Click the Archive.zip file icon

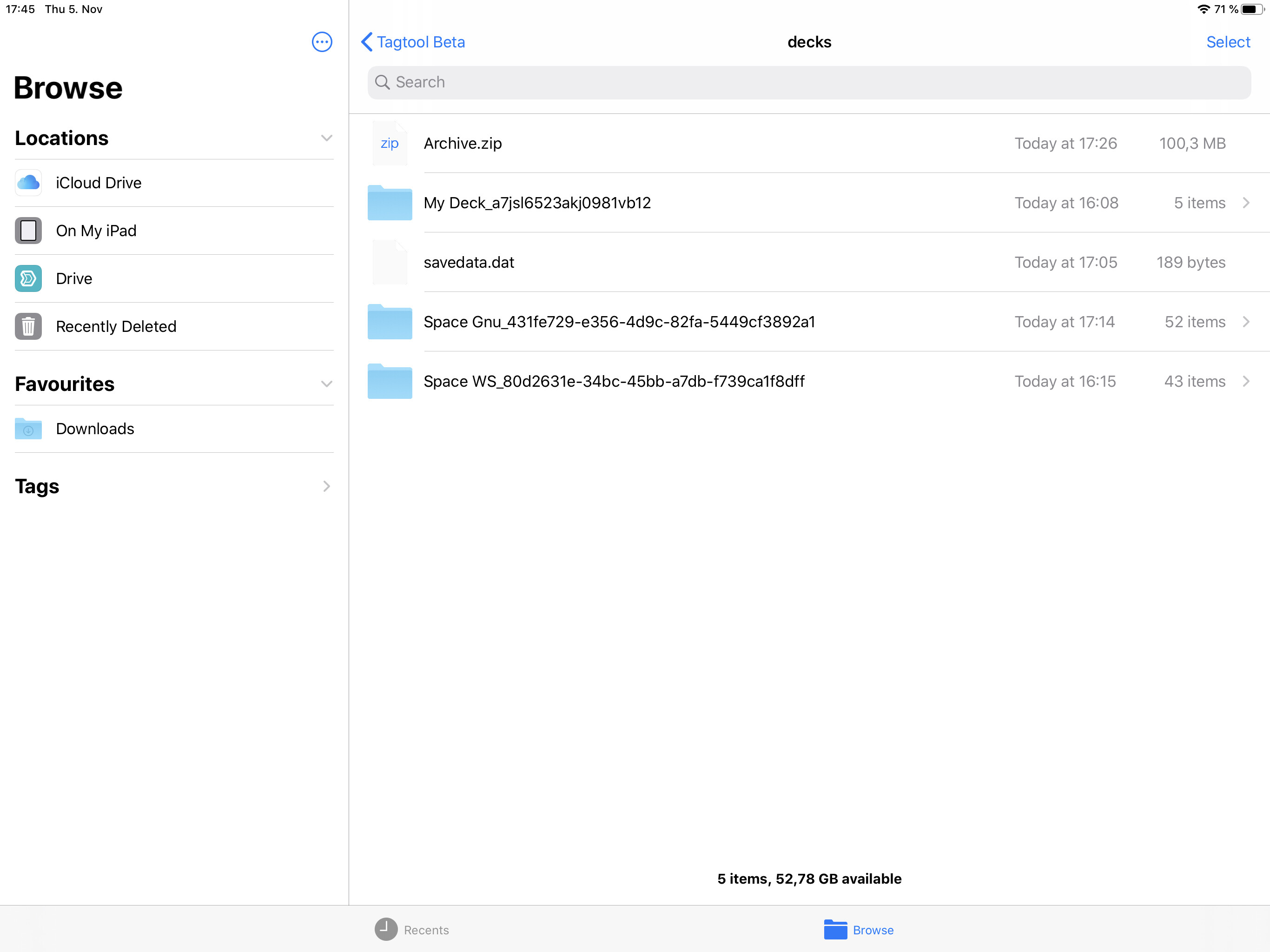pyautogui.click(x=389, y=144)
